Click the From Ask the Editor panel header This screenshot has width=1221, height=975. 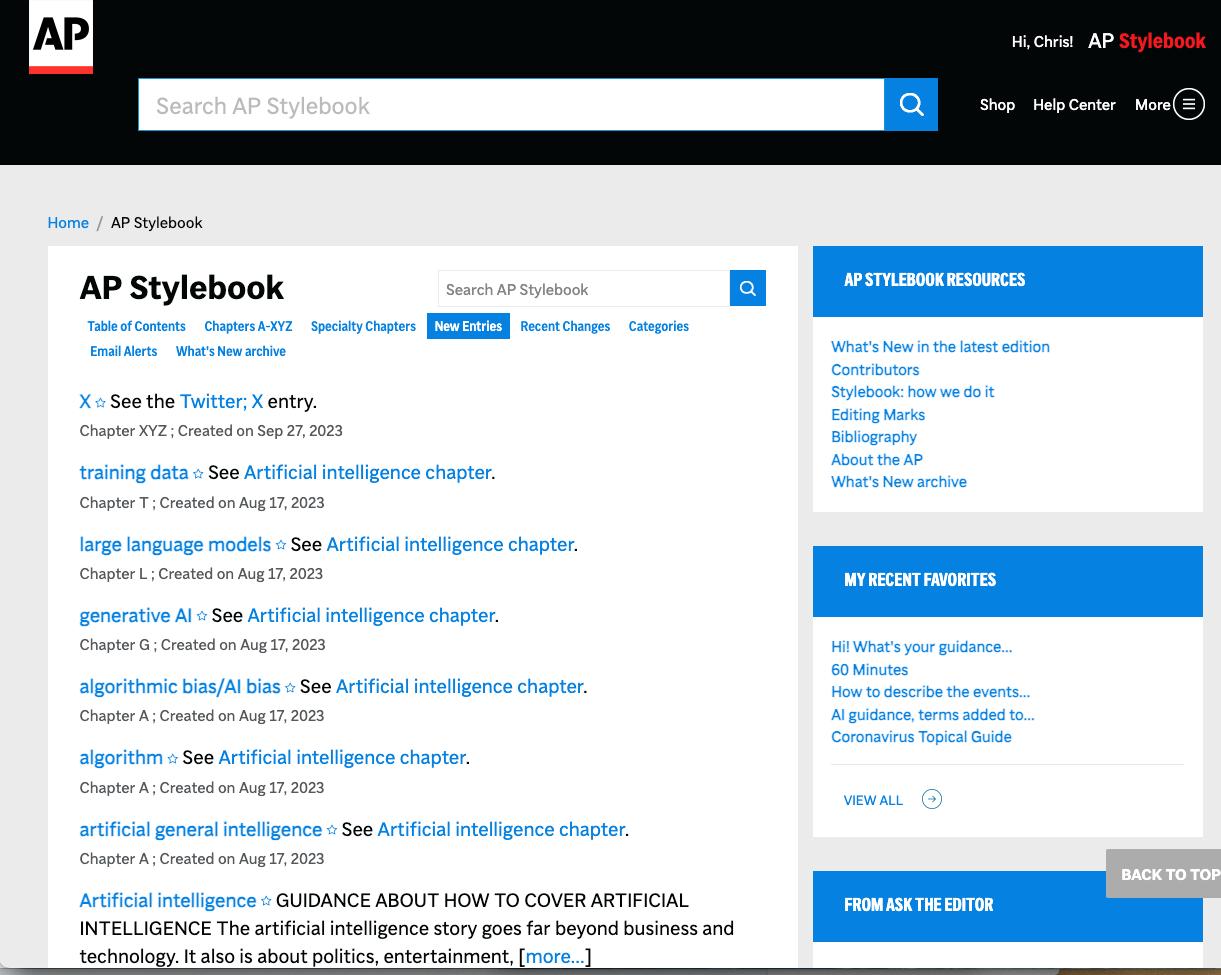point(1008,906)
